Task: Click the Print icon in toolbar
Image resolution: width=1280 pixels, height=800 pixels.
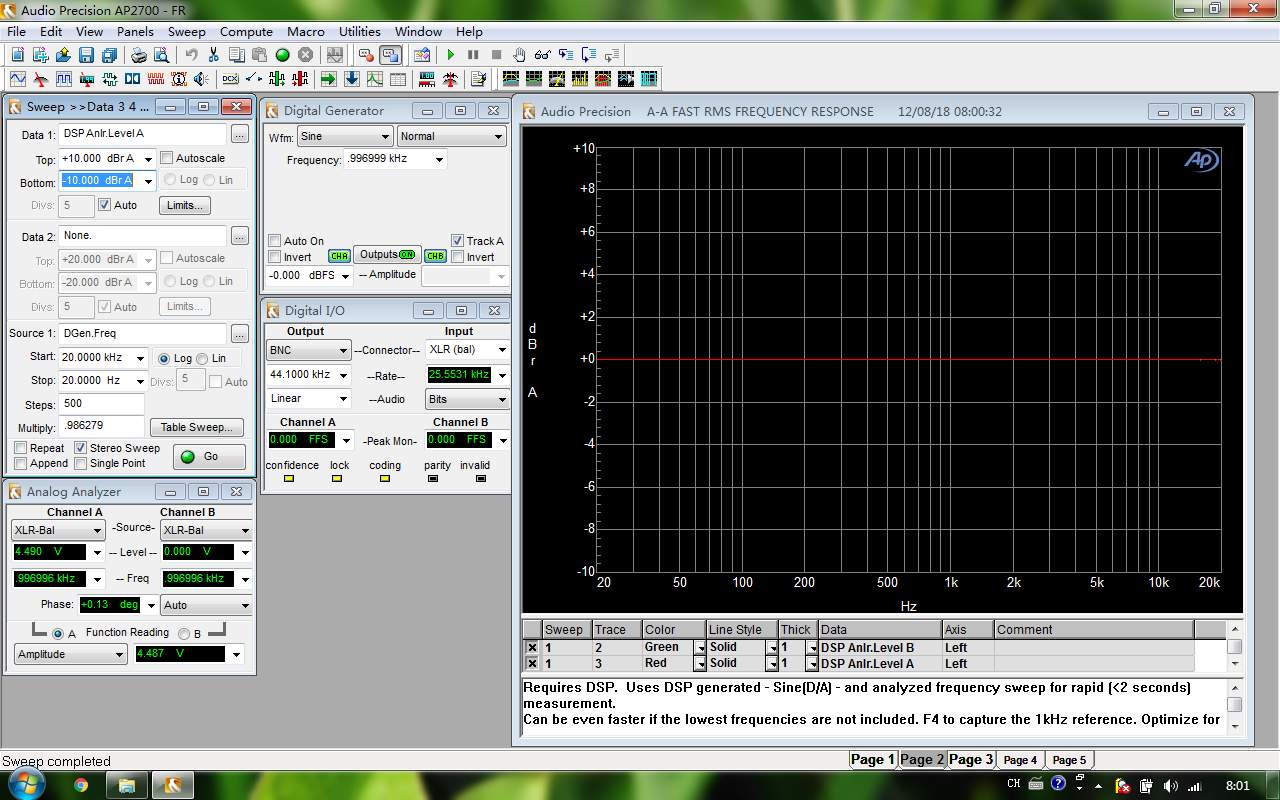Action: pos(139,55)
